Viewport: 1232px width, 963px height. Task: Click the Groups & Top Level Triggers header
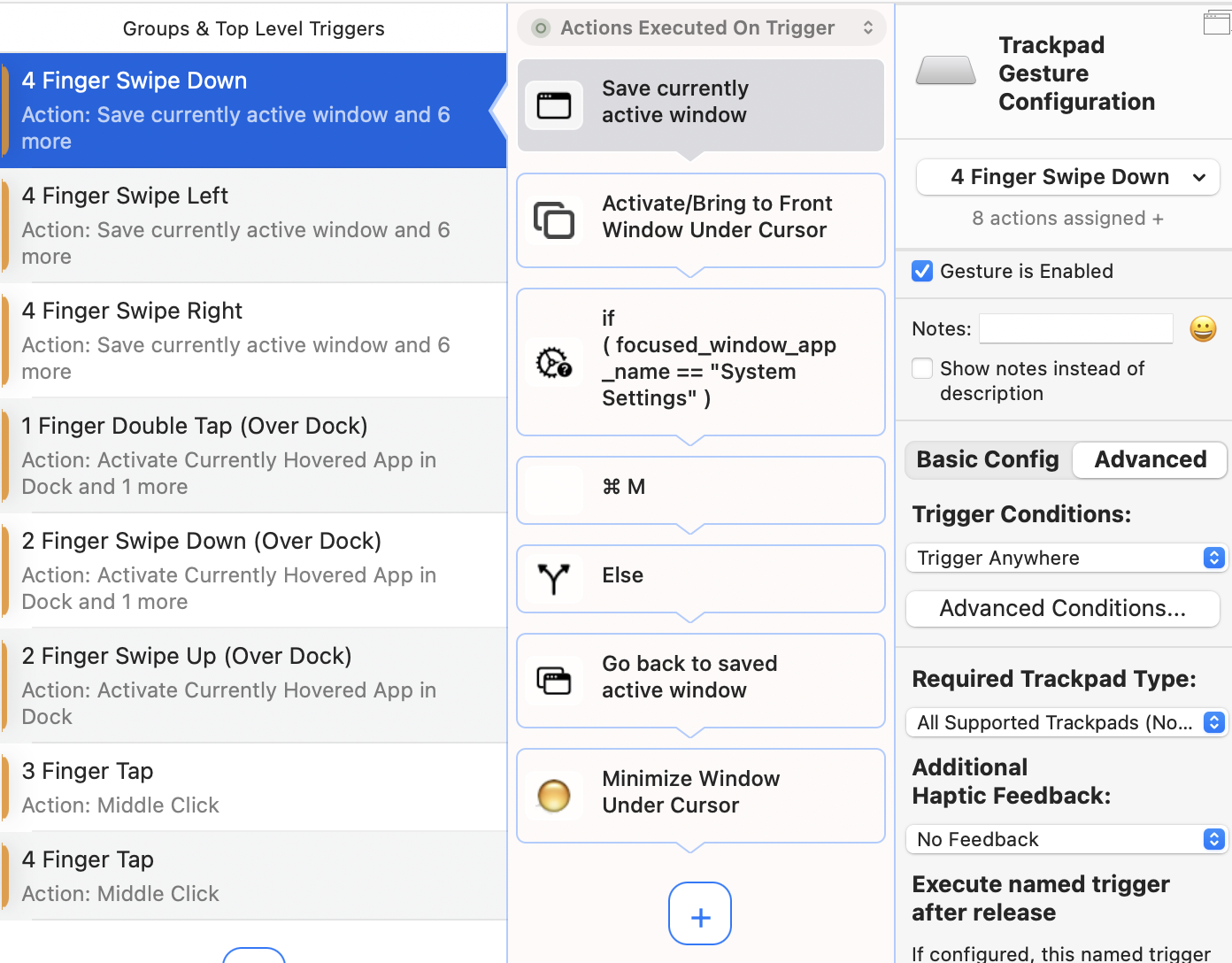[x=254, y=28]
